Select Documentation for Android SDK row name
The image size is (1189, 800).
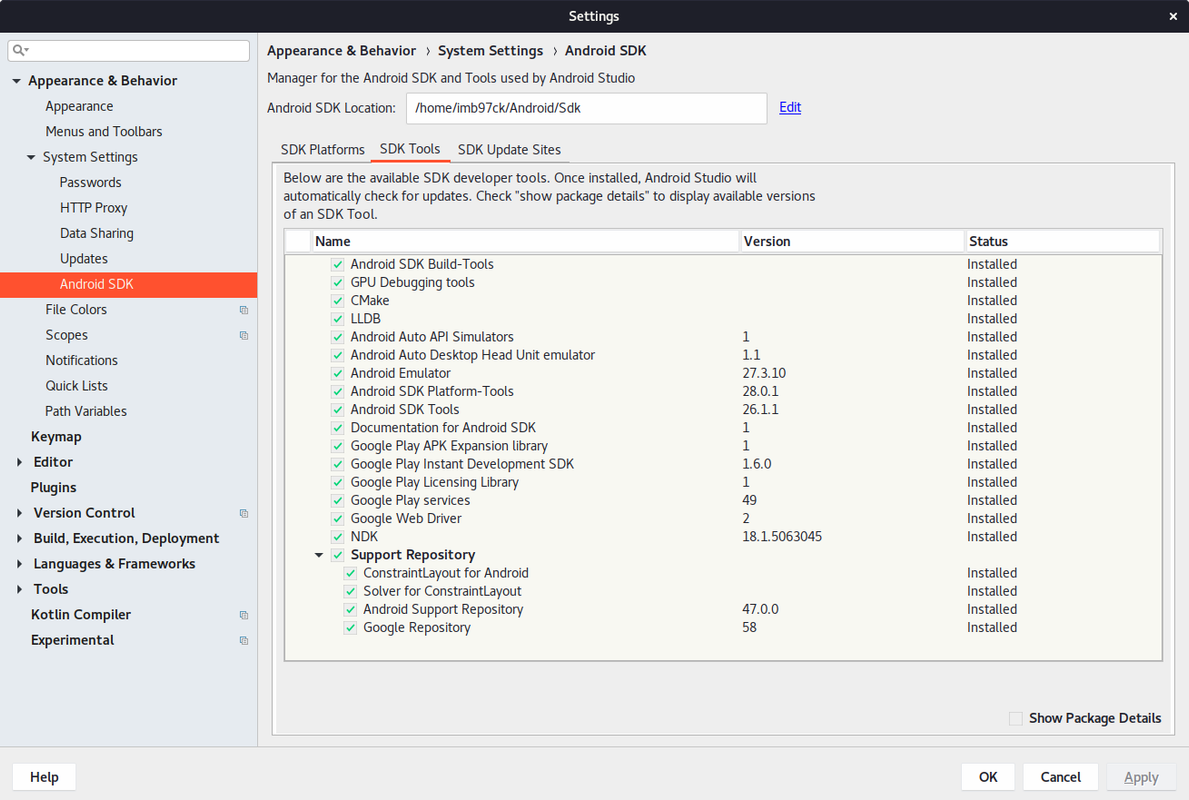coord(443,428)
